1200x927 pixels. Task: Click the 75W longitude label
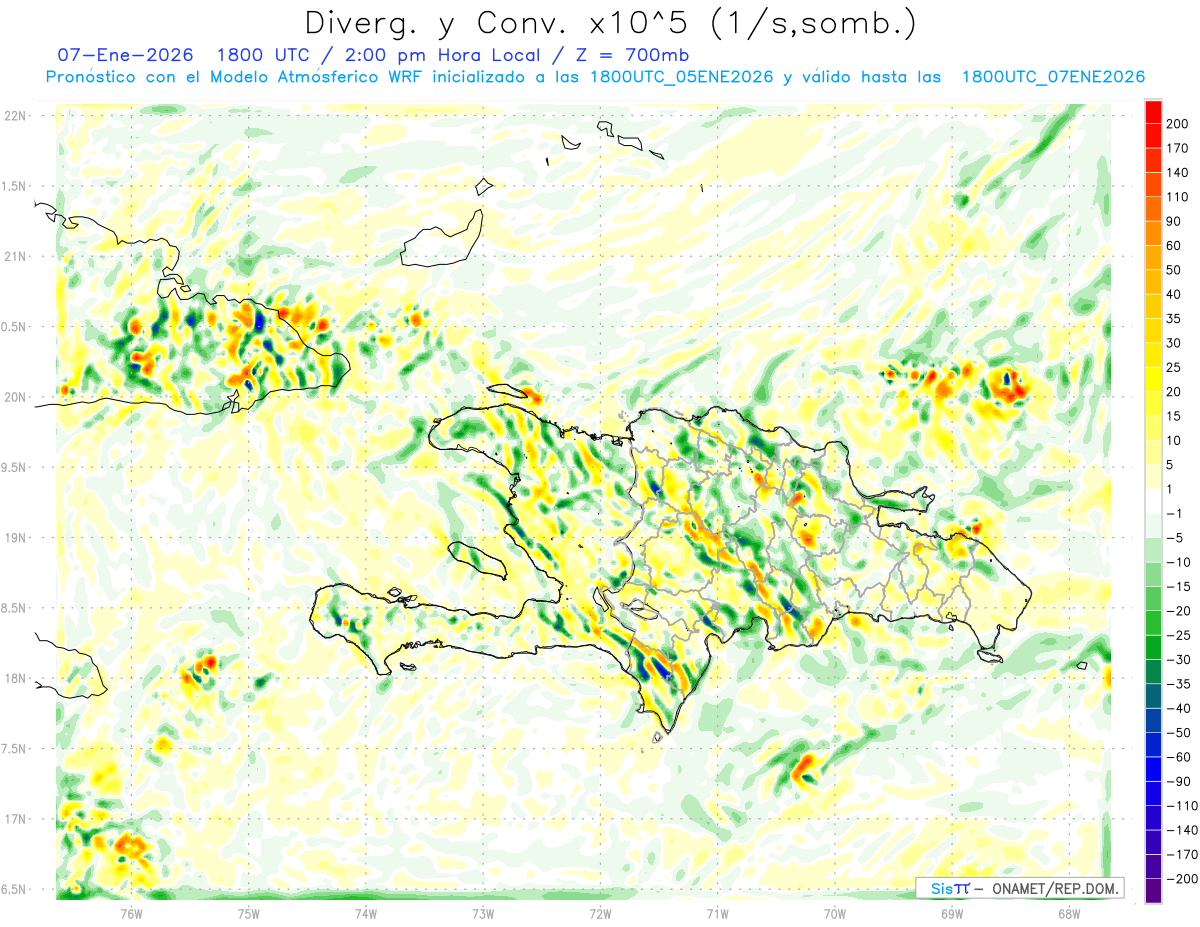(x=249, y=914)
